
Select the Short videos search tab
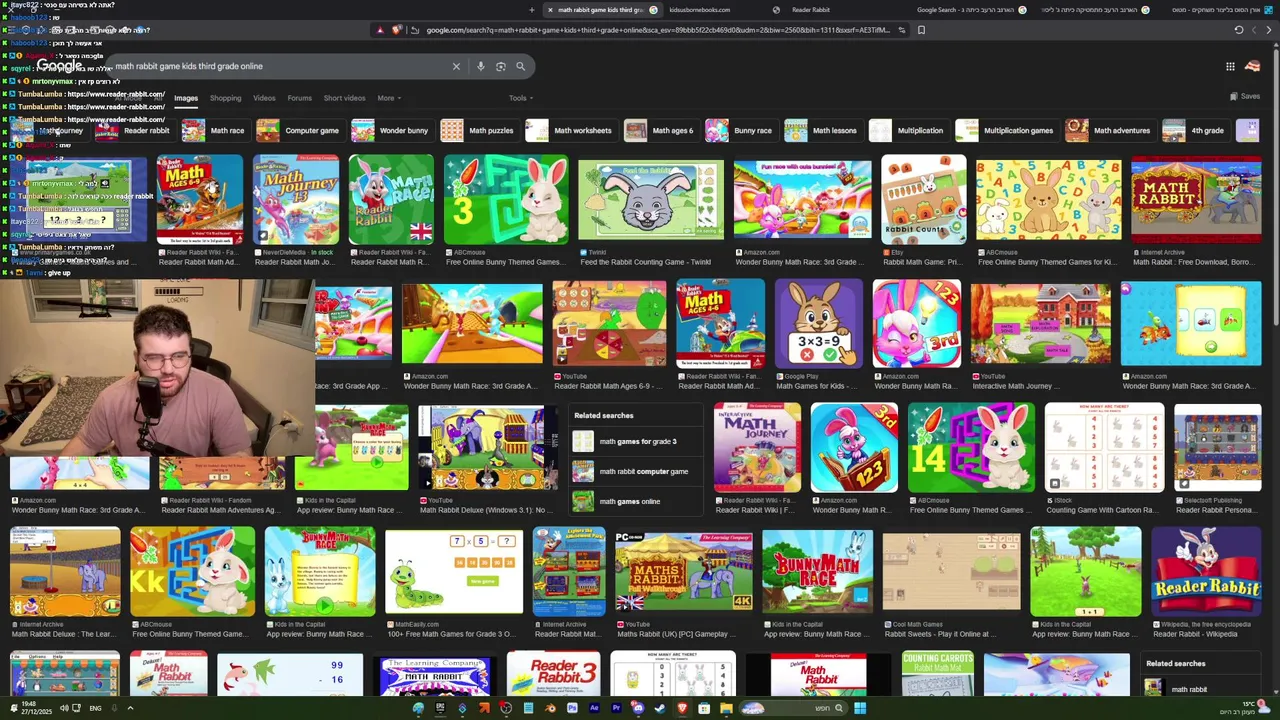[x=344, y=98]
